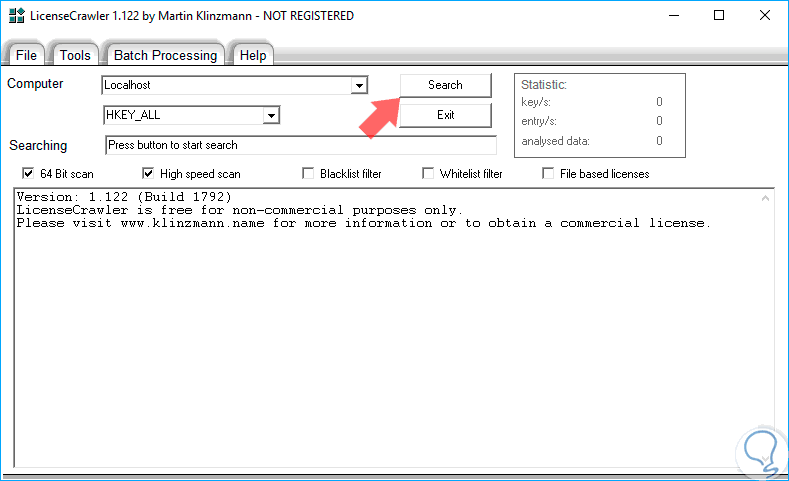
Task: Minimize the LicenseCrawler window
Action: 674,16
